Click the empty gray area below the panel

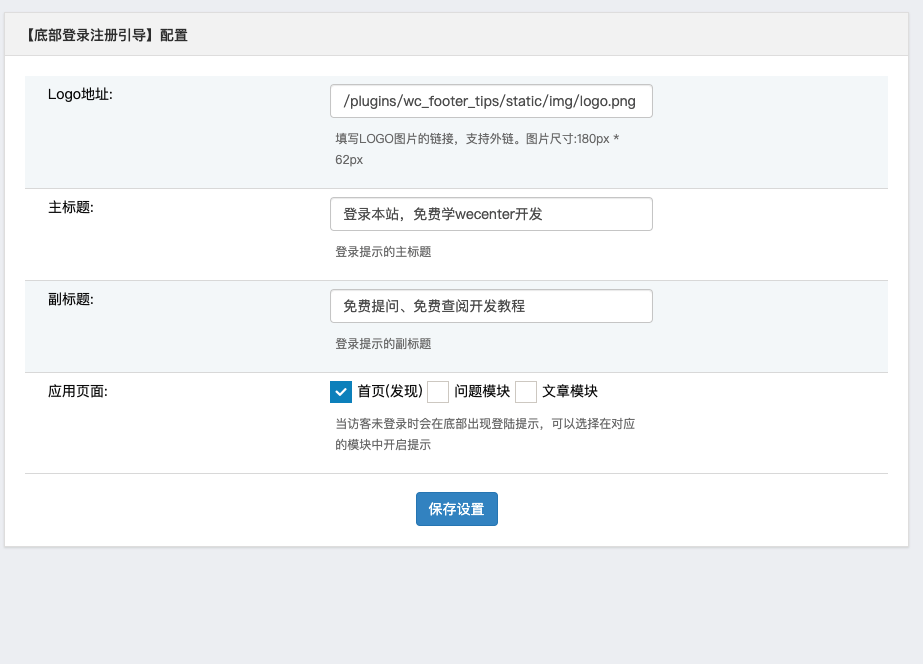point(460,605)
